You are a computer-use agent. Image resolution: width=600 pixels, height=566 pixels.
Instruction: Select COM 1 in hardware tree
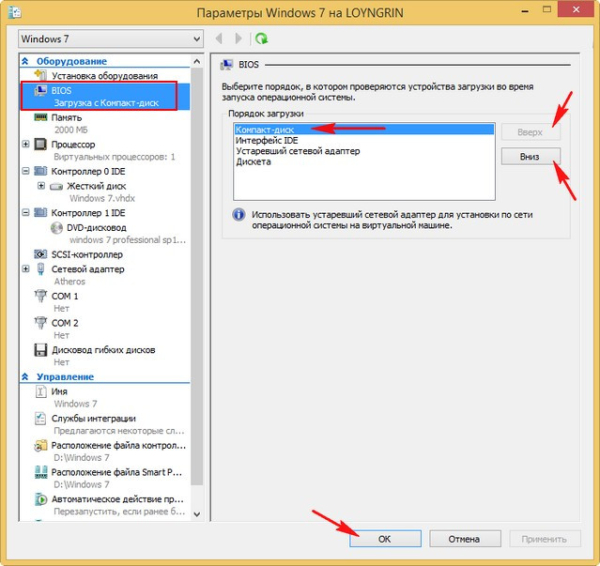pyautogui.click(x=65, y=296)
